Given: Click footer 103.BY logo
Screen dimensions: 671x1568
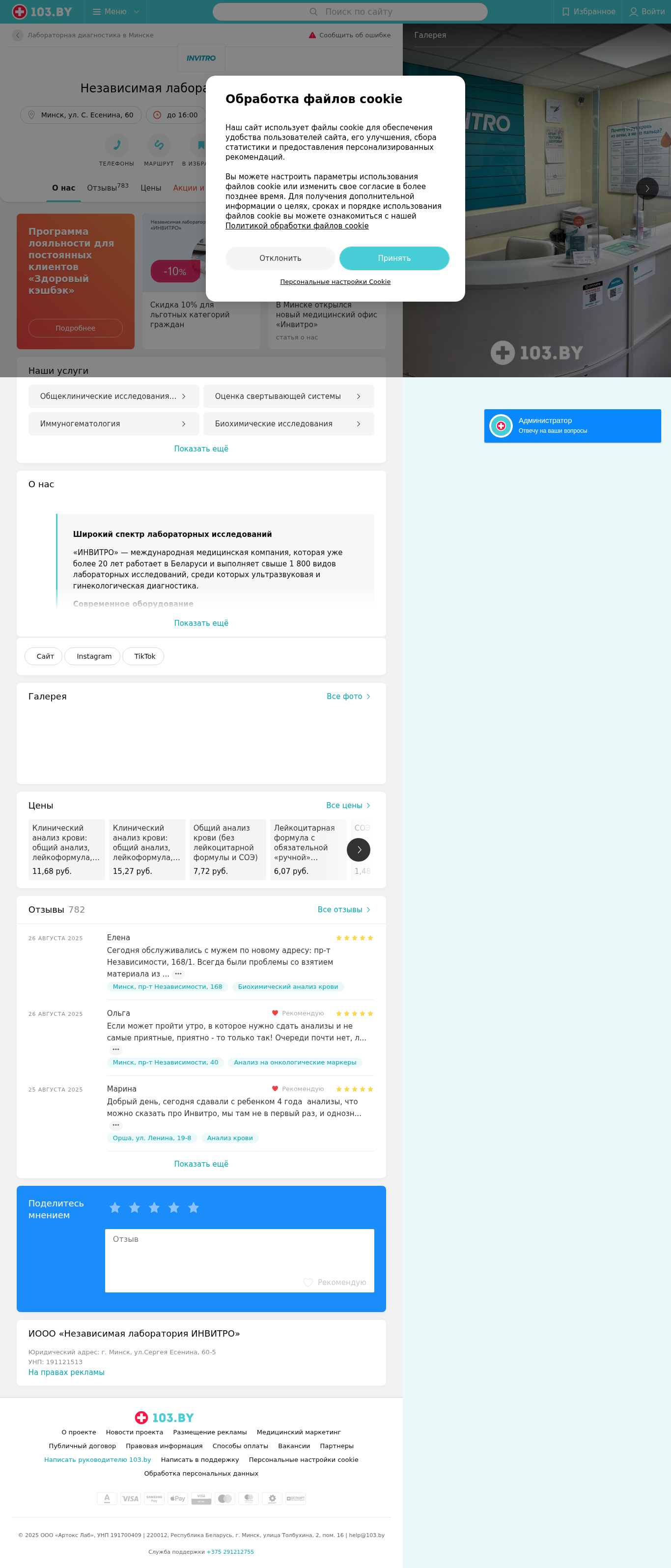Looking at the screenshot, I should point(165,1418).
